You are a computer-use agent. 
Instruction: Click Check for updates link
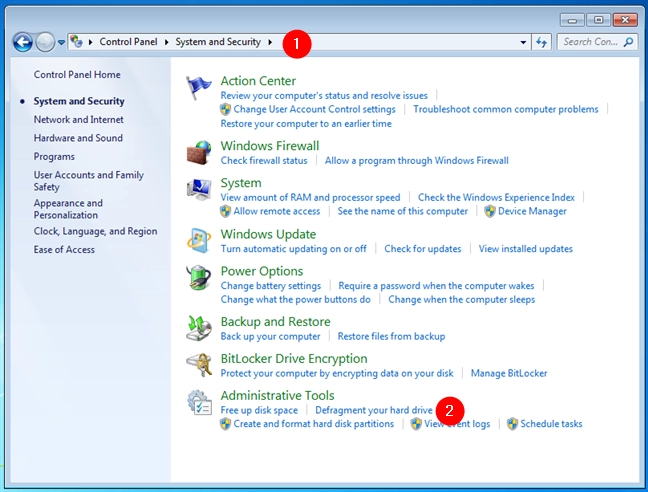tap(423, 249)
